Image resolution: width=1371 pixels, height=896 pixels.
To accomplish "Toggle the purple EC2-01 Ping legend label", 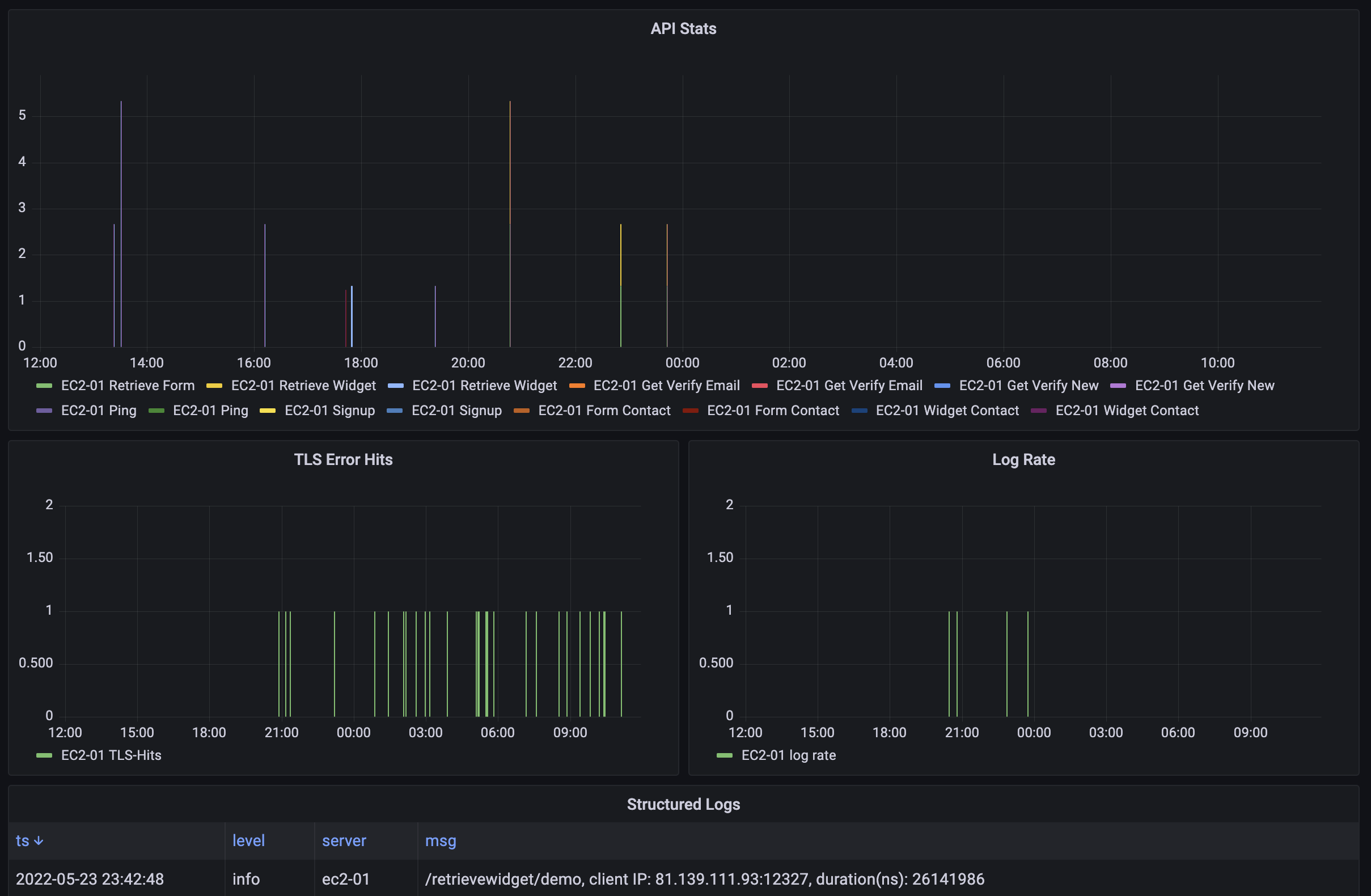I will click(99, 410).
